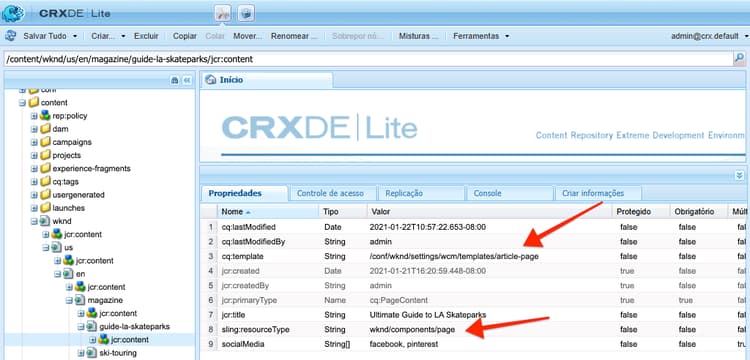Click the search magnifier by path field
Viewport: 750px width, 360px height.
tap(739, 59)
